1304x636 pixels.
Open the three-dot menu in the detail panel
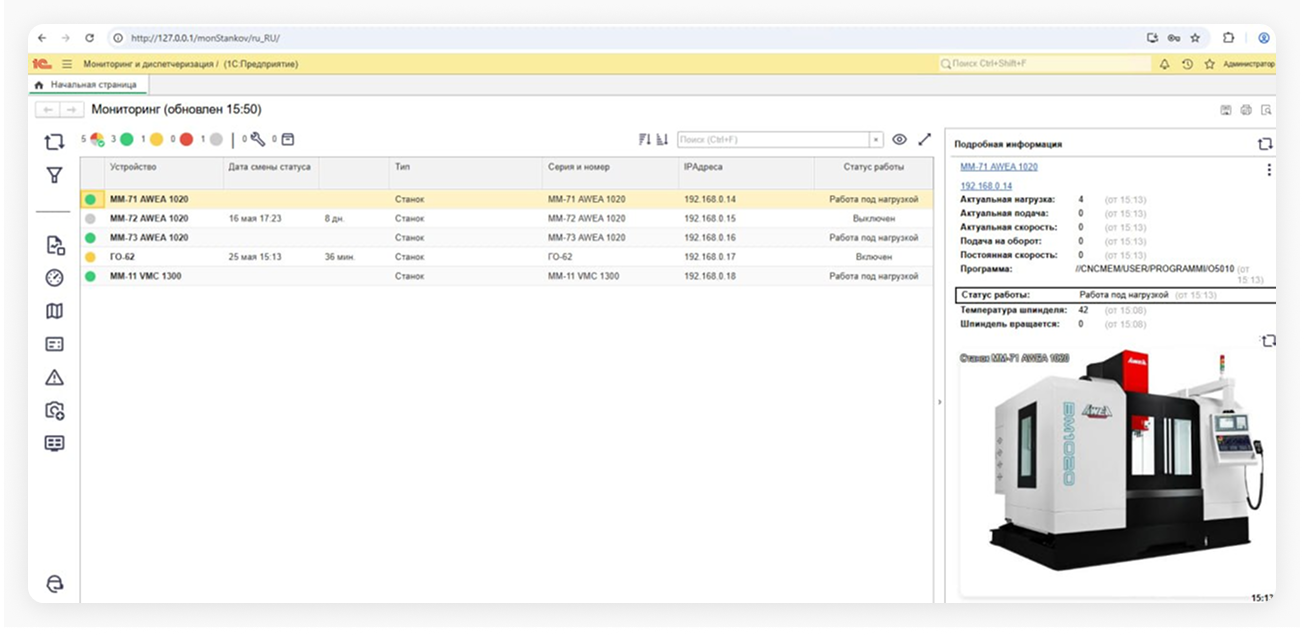(1269, 170)
